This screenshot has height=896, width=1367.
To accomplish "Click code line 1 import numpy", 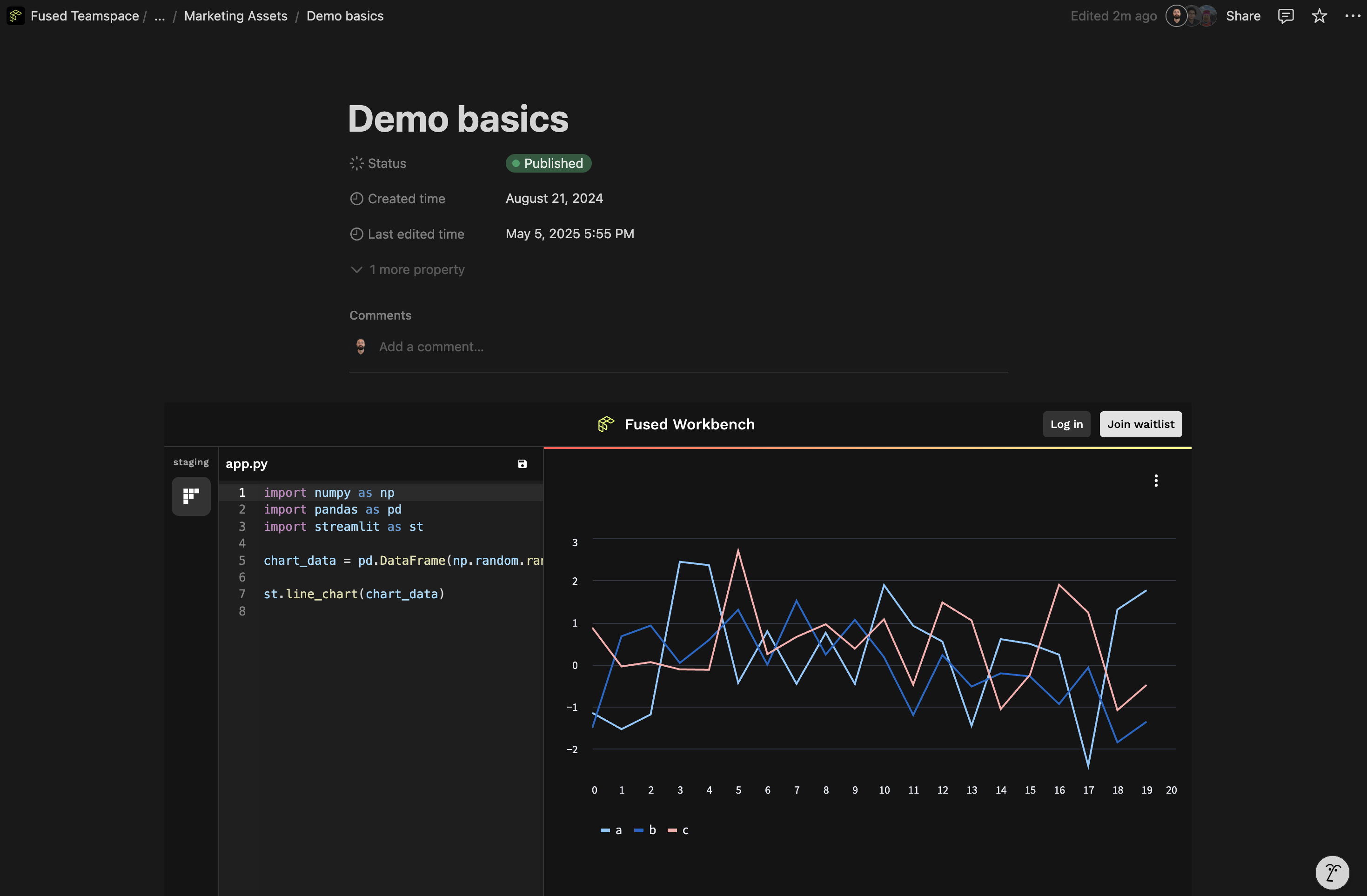I will pyautogui.click(x=328, y=492).
